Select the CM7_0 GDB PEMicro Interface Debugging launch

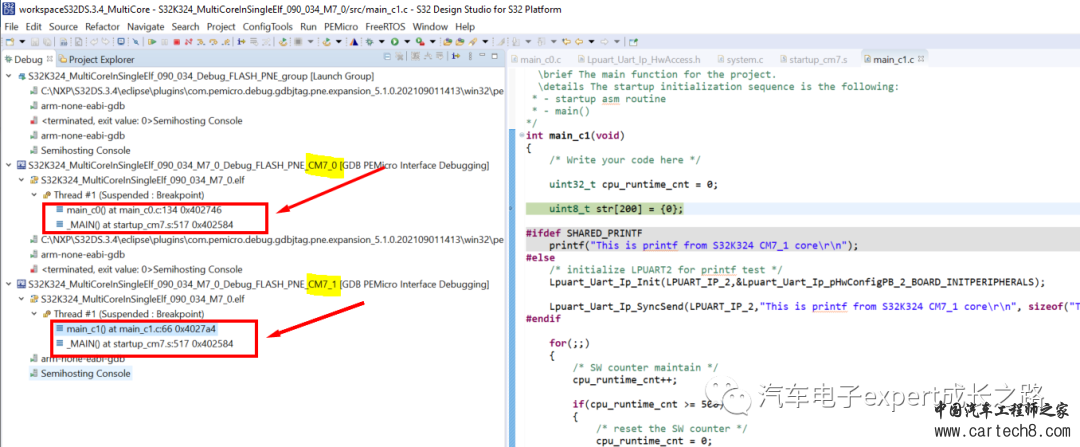[x=252, y=165]
